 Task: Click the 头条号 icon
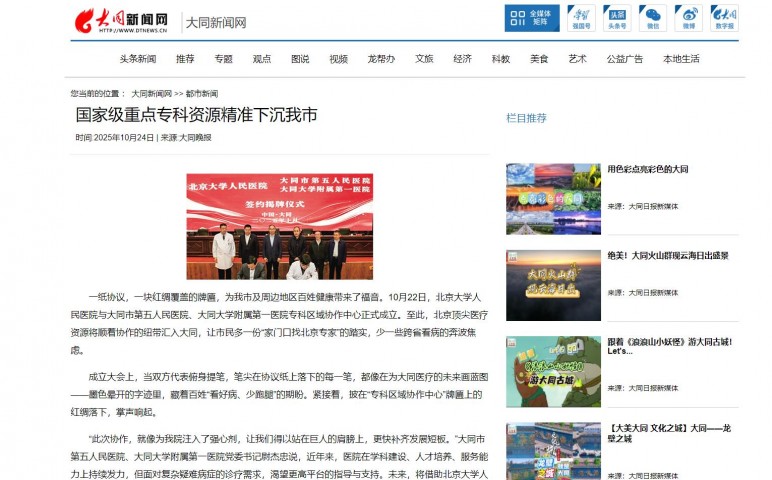tap(617, 18)
